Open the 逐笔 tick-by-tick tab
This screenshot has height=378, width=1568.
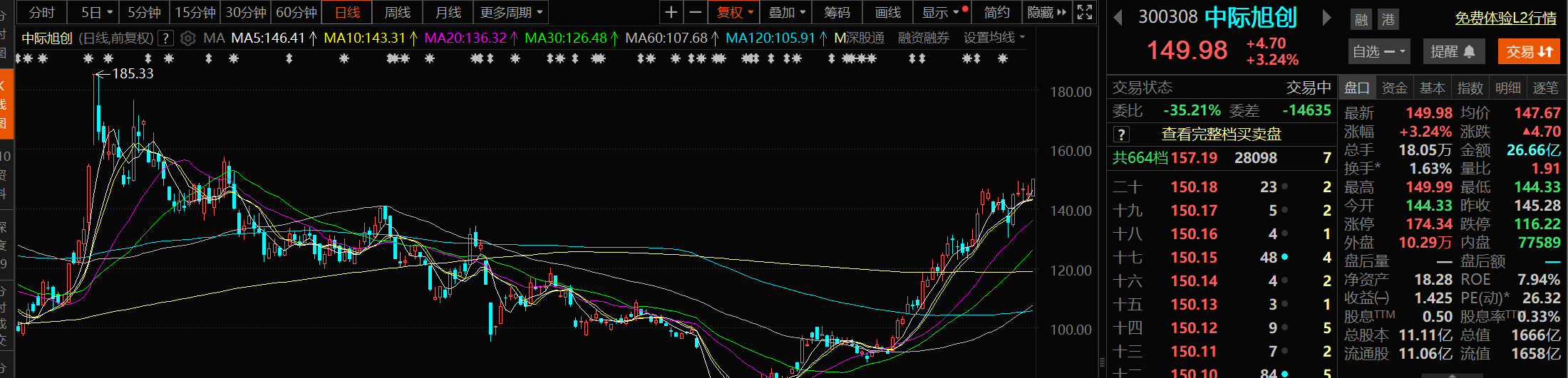pyautogui.click(x=1546, y=88)
